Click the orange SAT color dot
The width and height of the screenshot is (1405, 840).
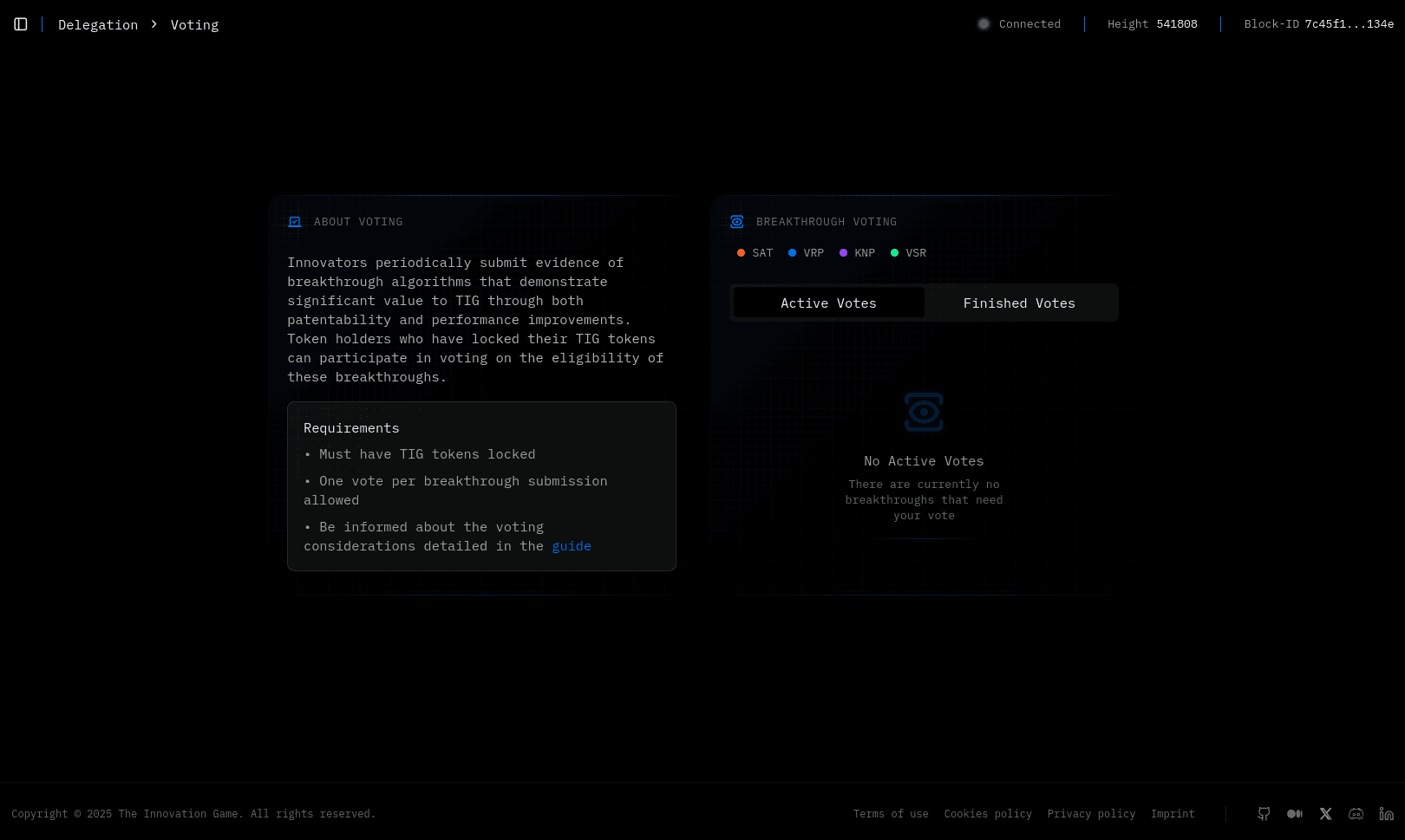tap(741, 253)
